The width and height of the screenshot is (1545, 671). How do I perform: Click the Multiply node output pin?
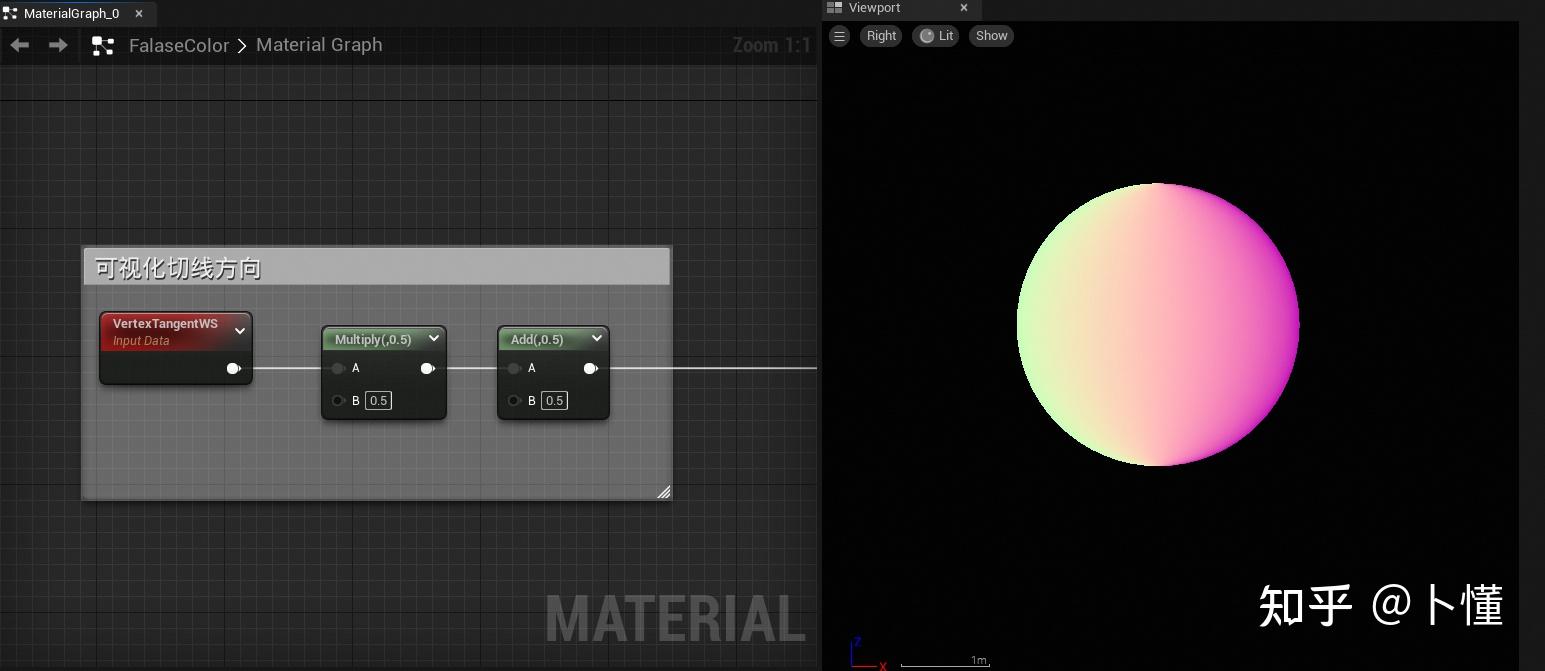click(x=428, y=368)
